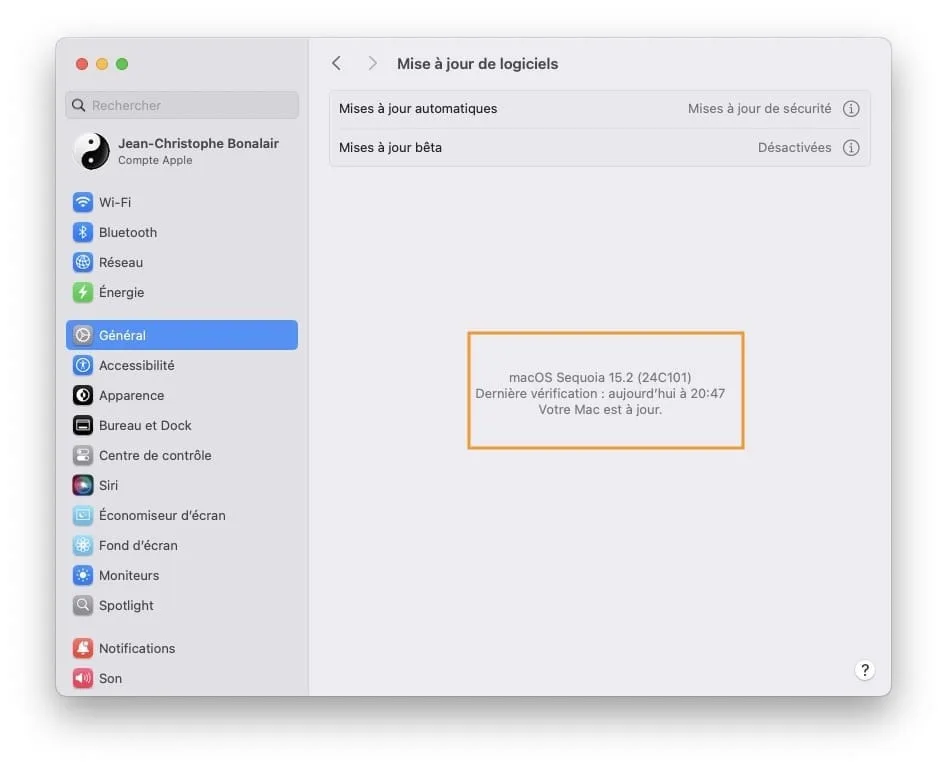Click the Accessibilité icon
Screen dimensions: 947x770
[x=83, y=365]
